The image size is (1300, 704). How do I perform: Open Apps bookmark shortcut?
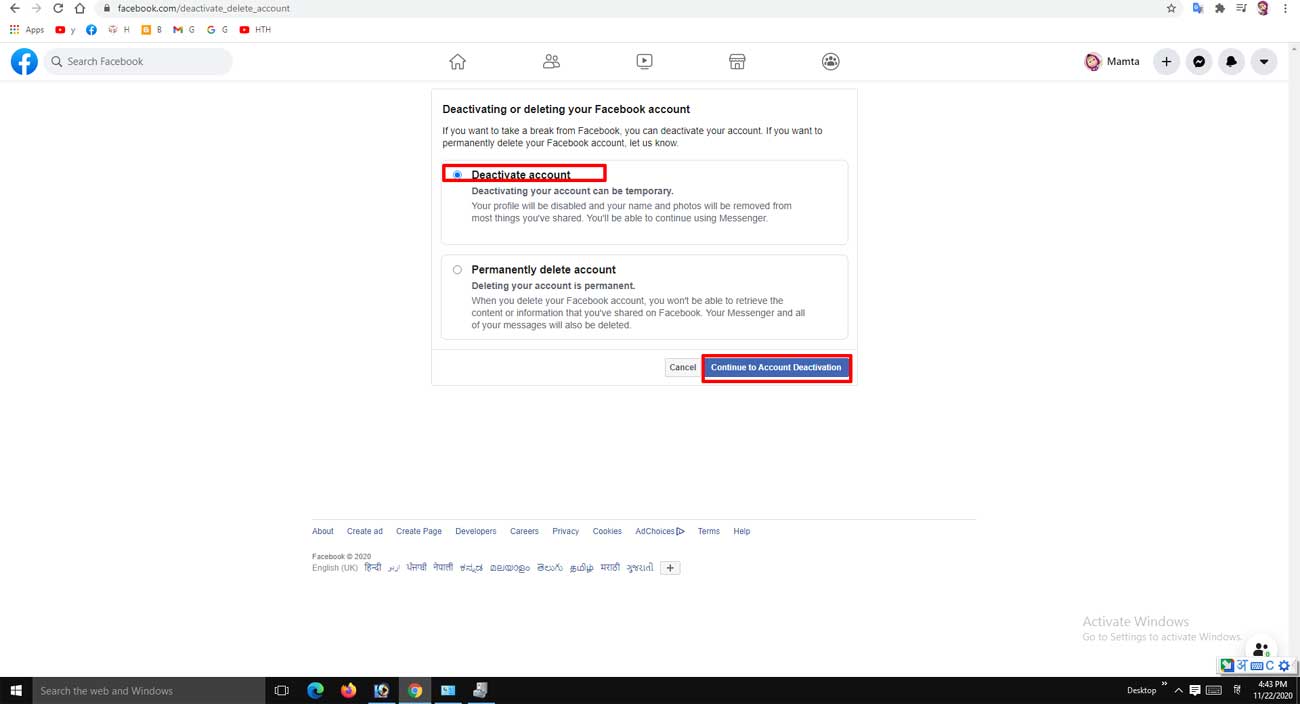[x=27, y=30]
